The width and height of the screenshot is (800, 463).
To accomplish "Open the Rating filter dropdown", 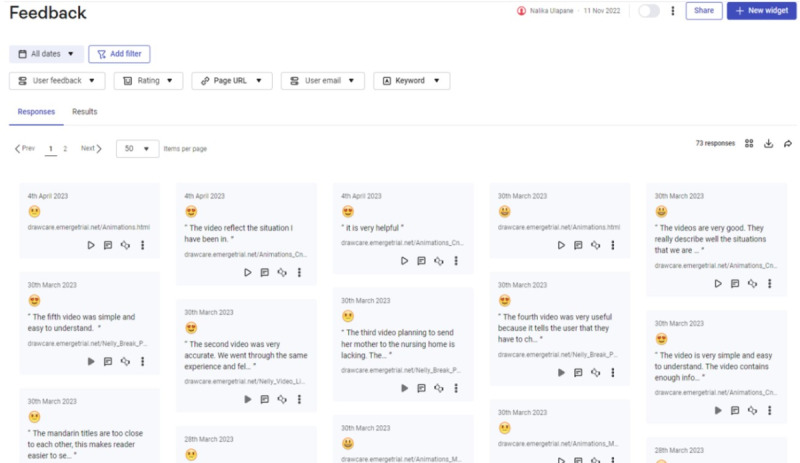I will (x=148, y=81).
